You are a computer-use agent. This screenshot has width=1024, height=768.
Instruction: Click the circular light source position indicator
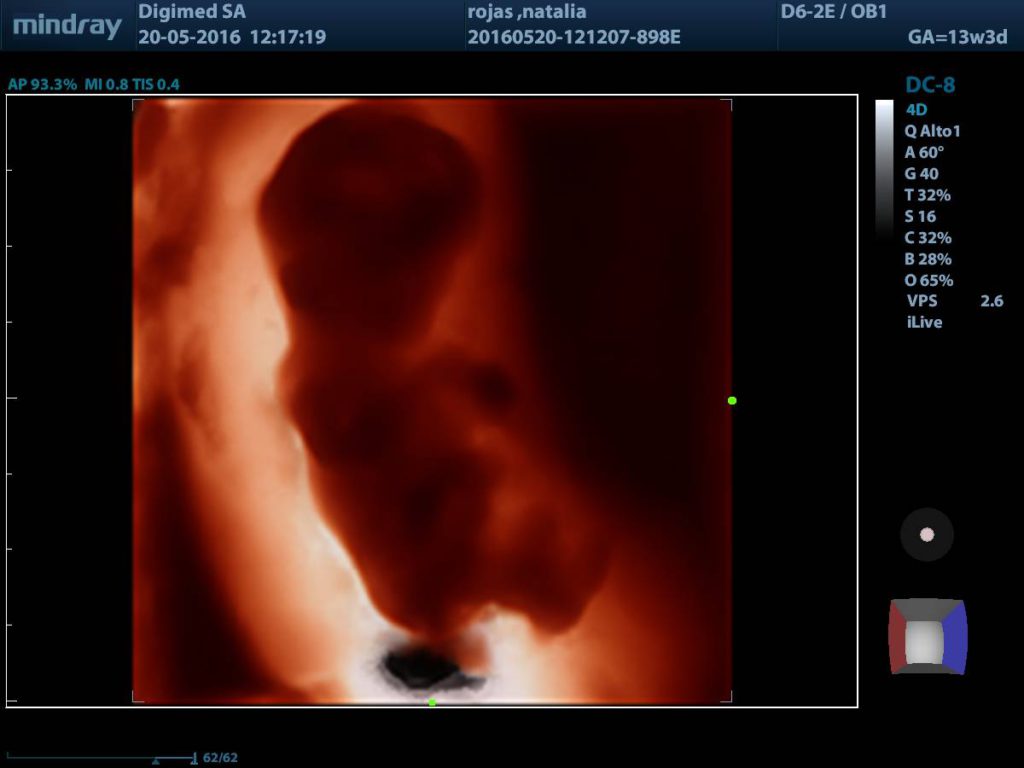[x=926, y=535]
